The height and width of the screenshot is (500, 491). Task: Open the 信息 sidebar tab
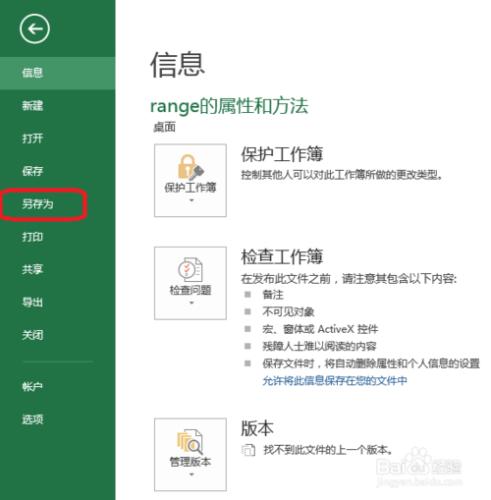pos(58,73)
